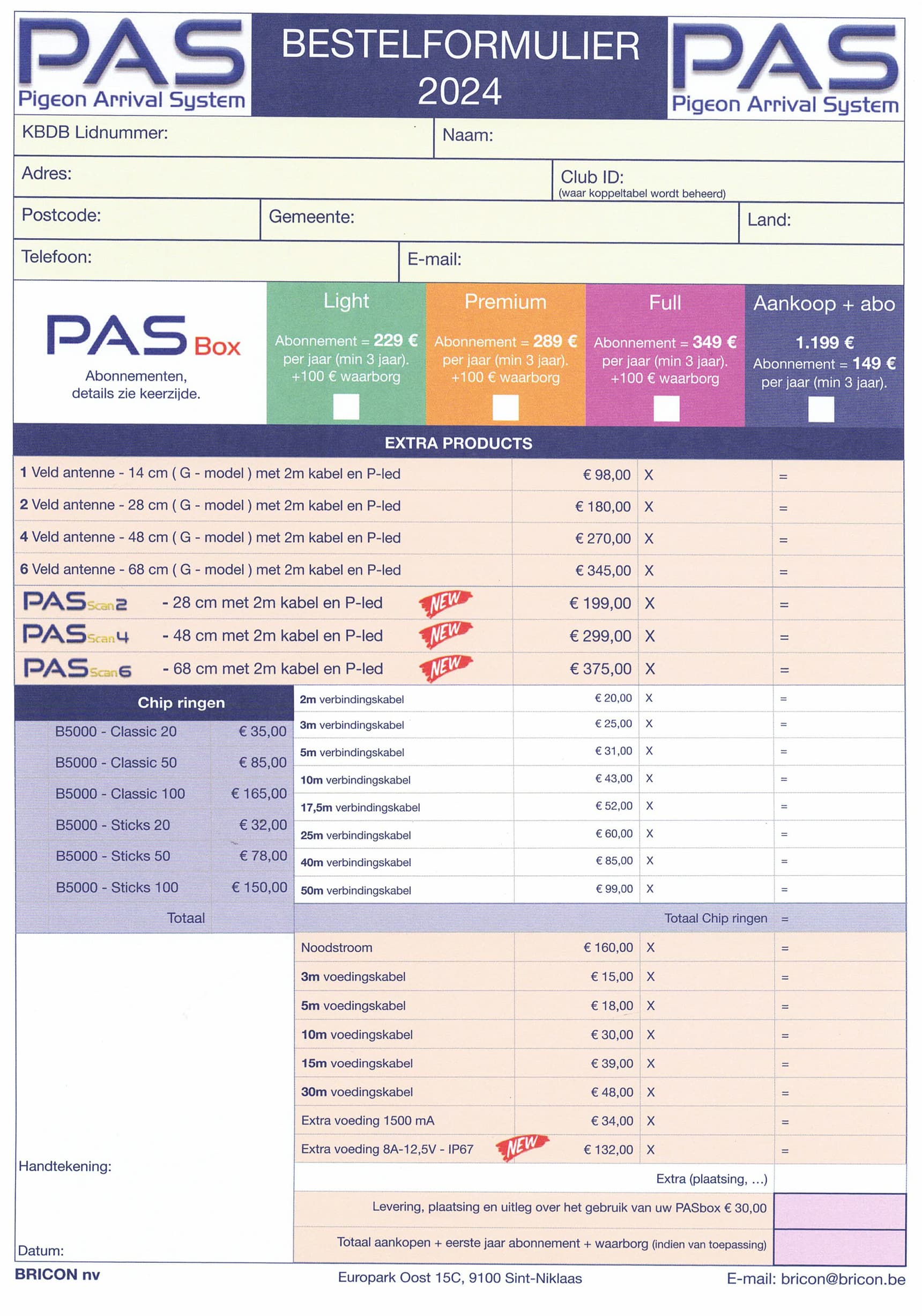Click the Totaal Chip ringen label
This screenshot has width=922, height=1316.
coord(716,918)
